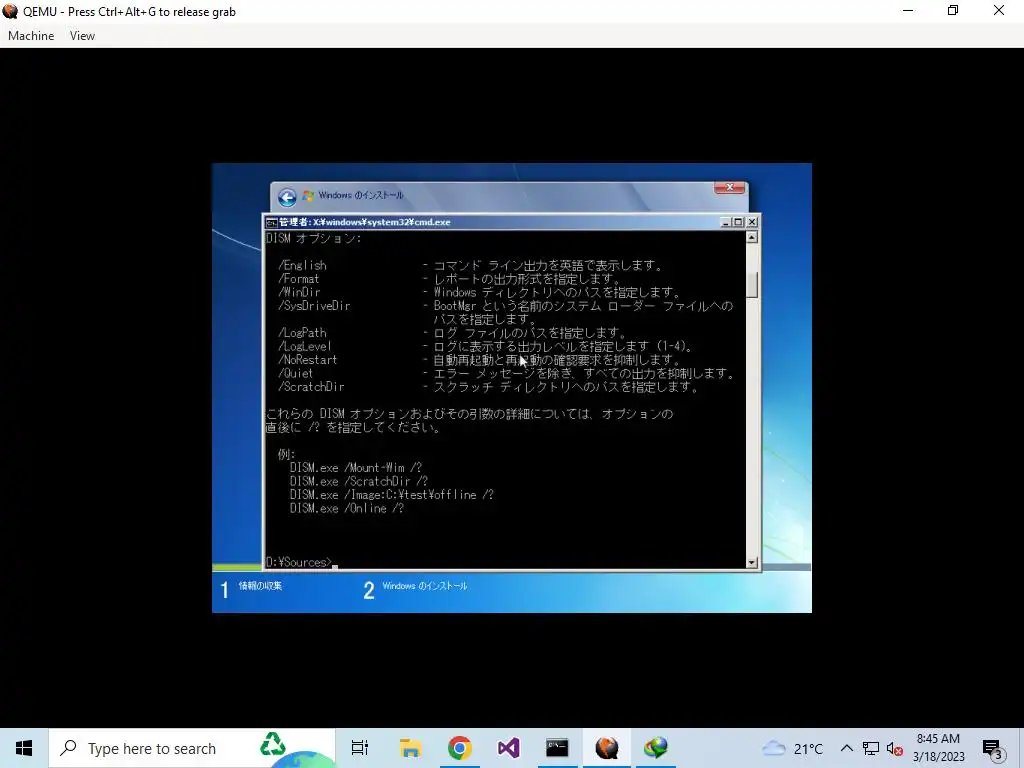
Task: Click the DISM.exe /Mount-Wim /? example
Action: pyautogui.click(x=356, y=468)
